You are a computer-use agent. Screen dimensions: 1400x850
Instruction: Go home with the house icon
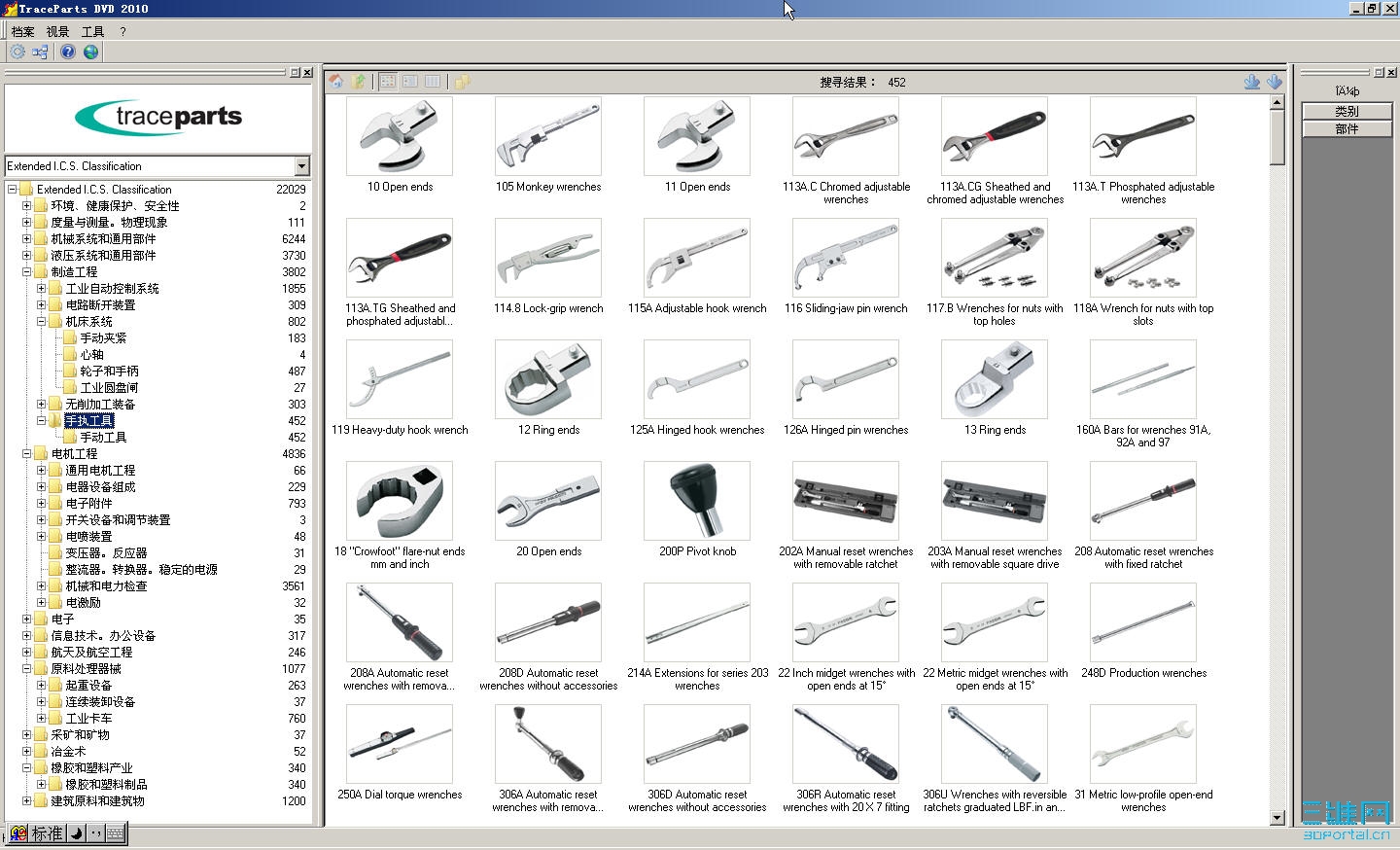point(336,82)
